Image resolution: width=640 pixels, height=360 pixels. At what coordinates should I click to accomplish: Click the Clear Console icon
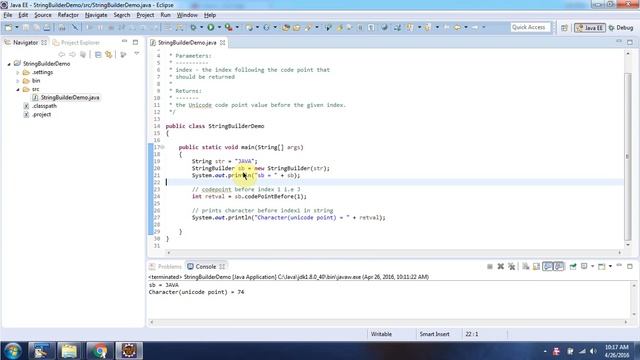526,267
